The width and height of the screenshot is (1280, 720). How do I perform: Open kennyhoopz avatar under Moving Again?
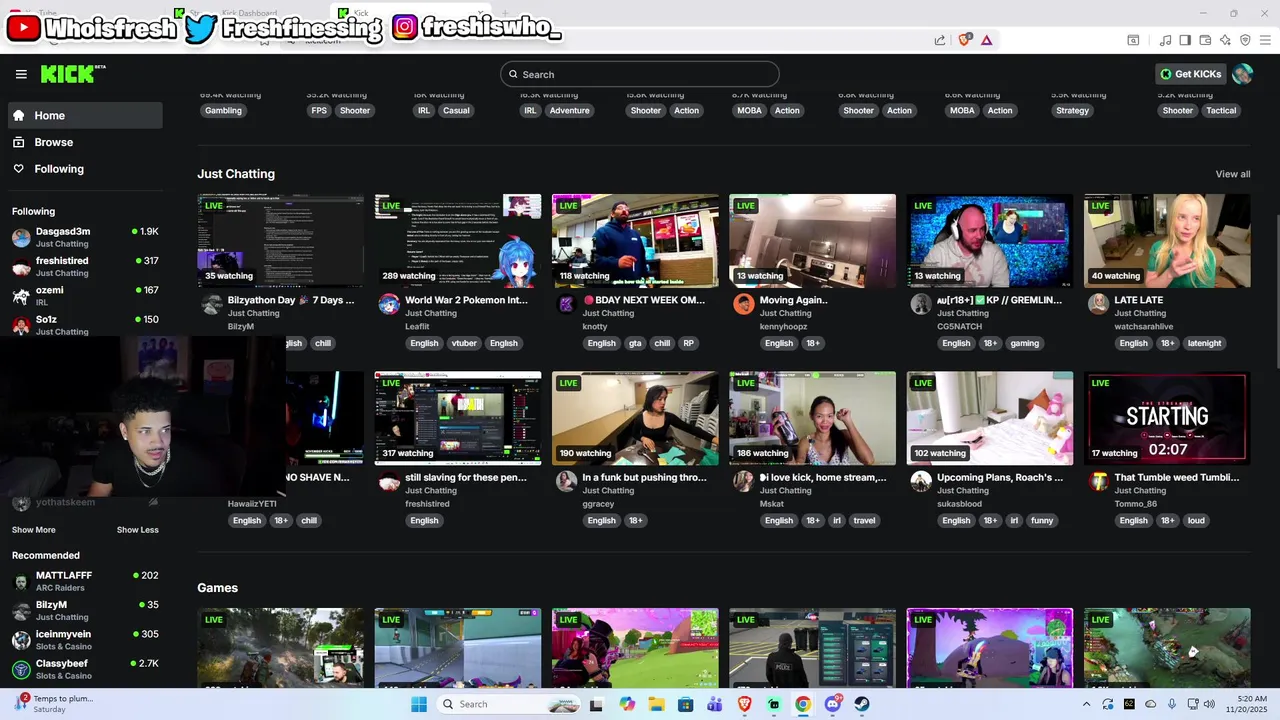pos(743,304)
